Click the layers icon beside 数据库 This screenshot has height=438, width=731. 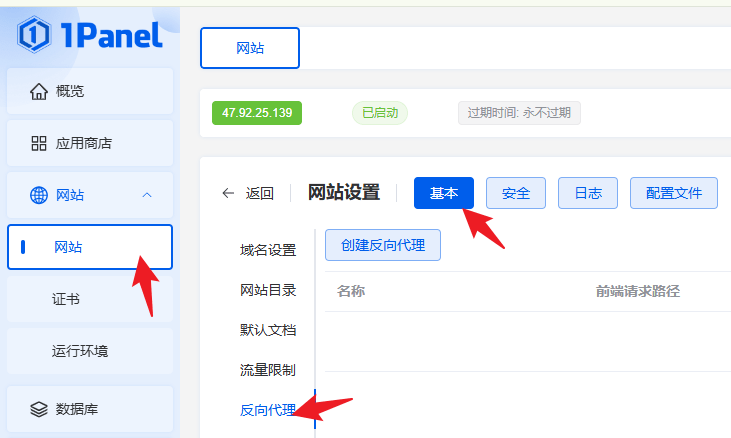[39, 409]
